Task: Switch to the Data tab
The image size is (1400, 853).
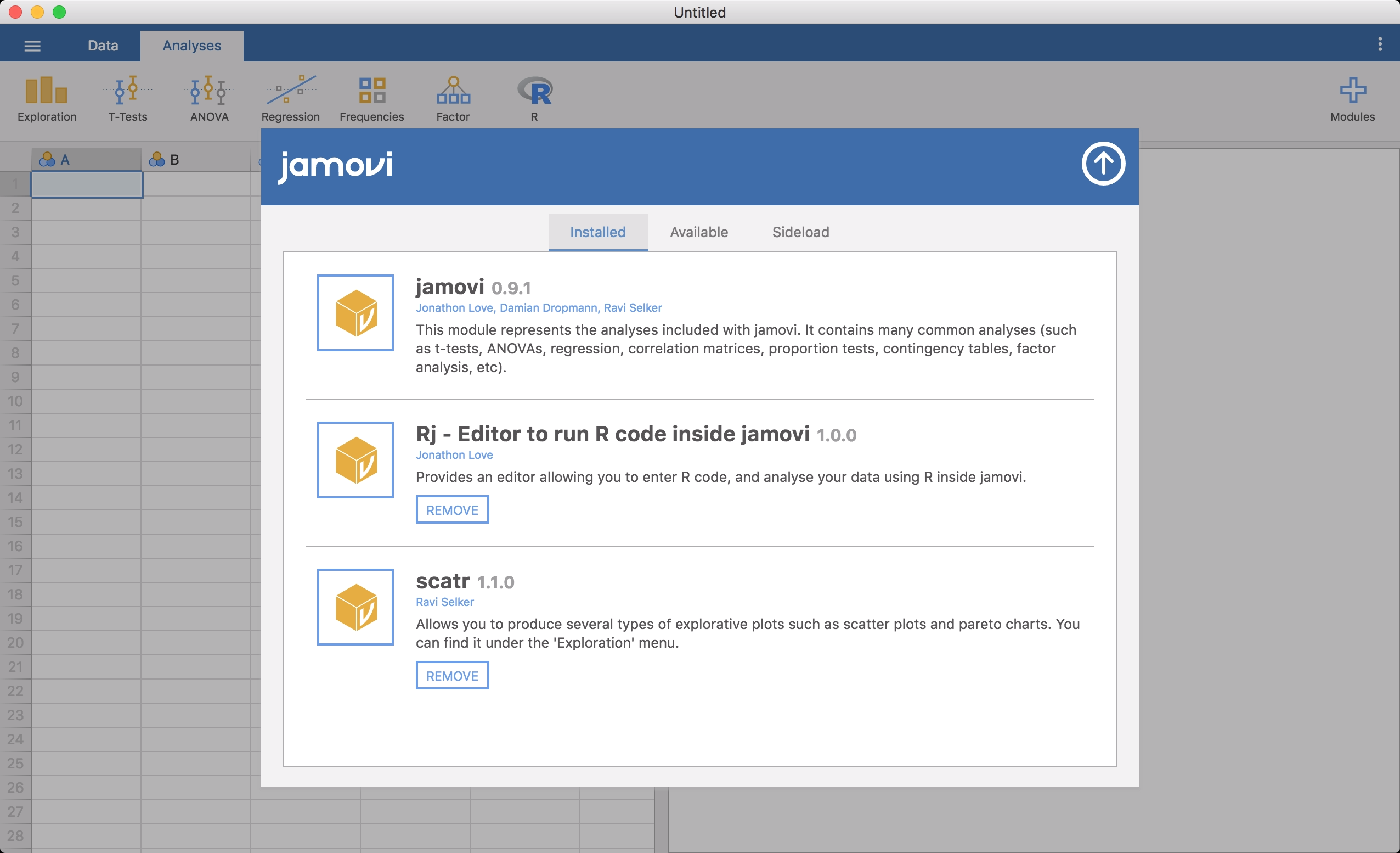Action: coord(103,46)
